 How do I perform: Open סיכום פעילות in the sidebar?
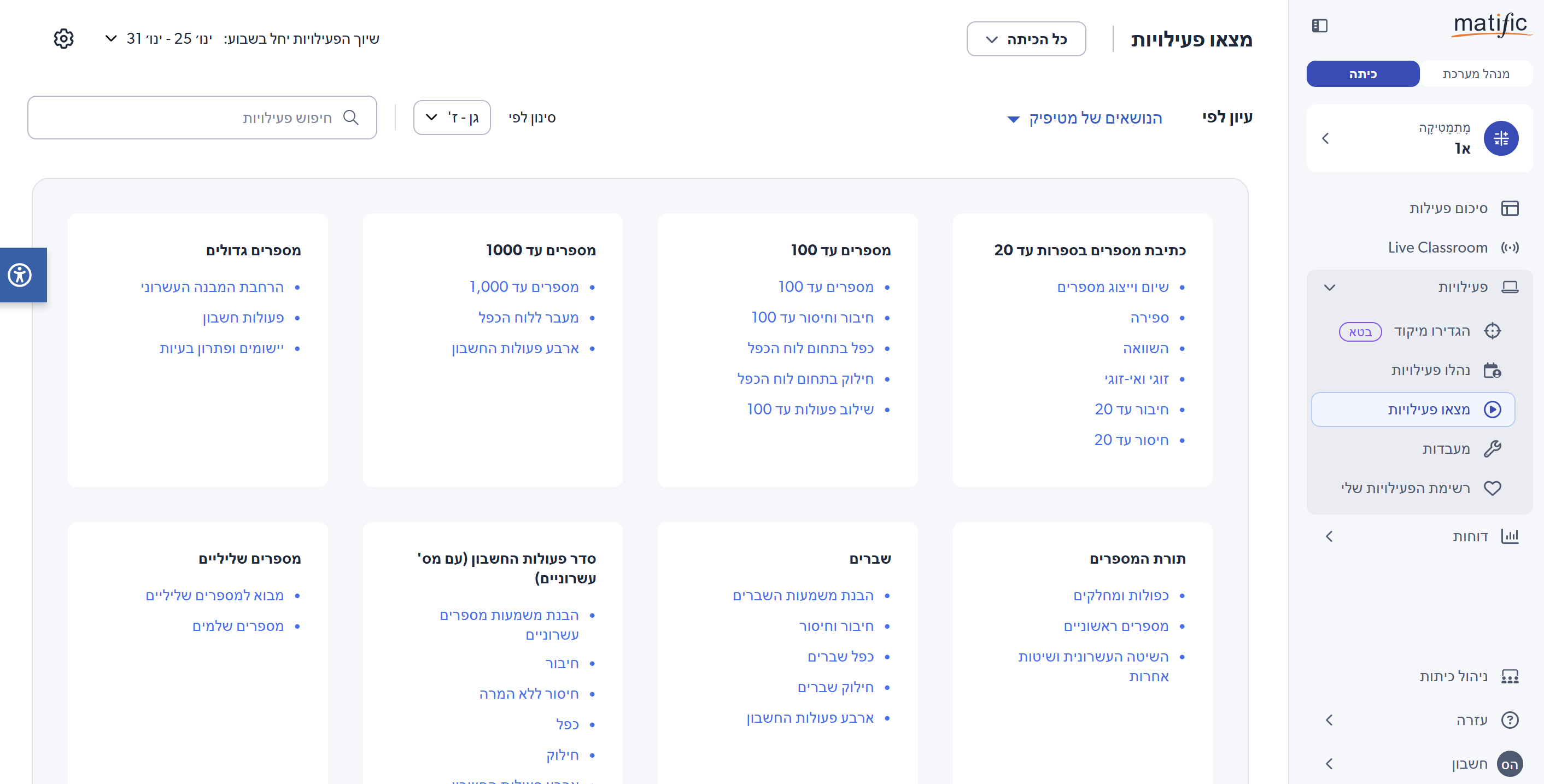tap(1448, 208)
